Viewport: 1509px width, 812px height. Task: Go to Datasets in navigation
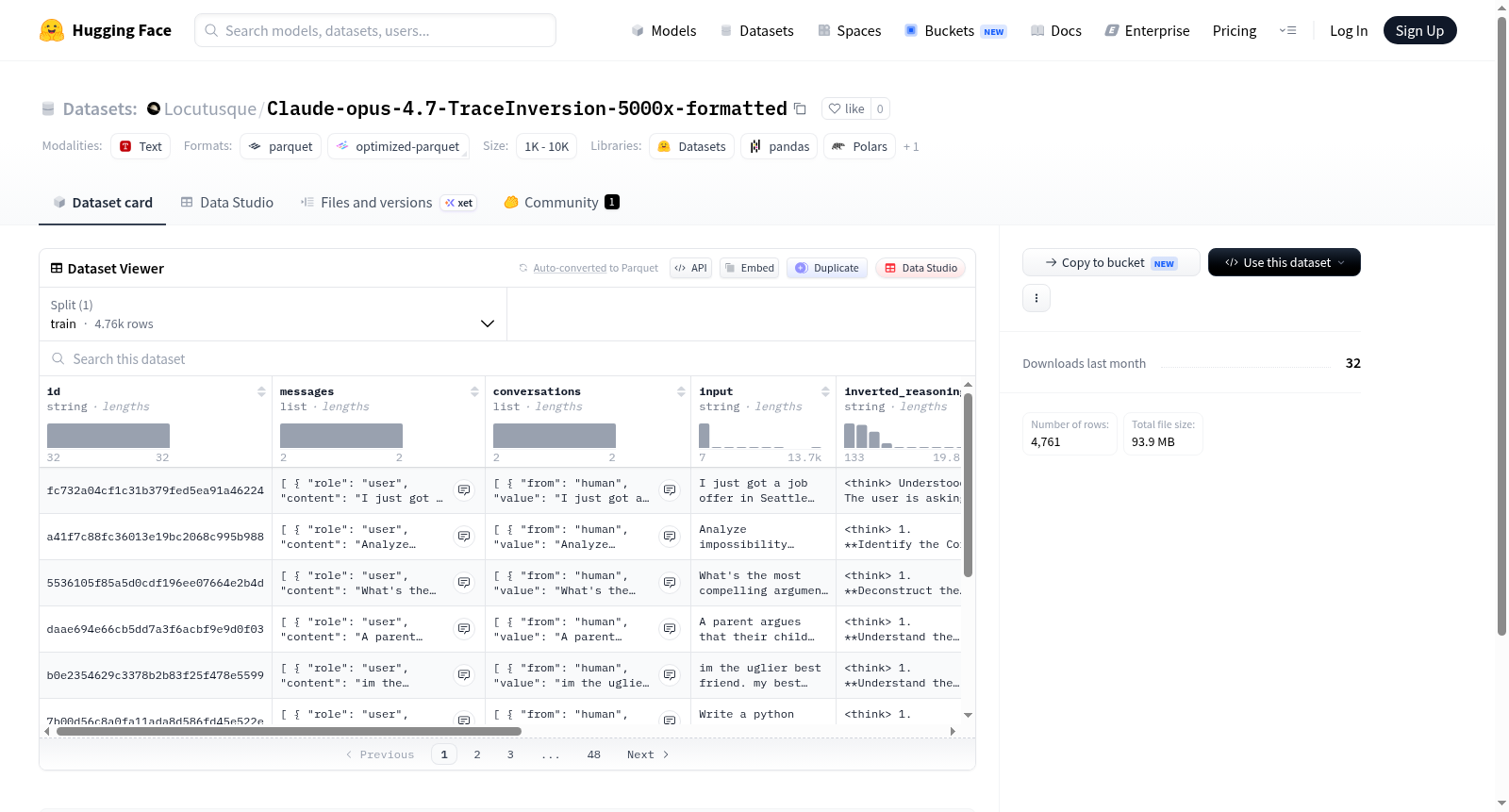tap(757, 31)
